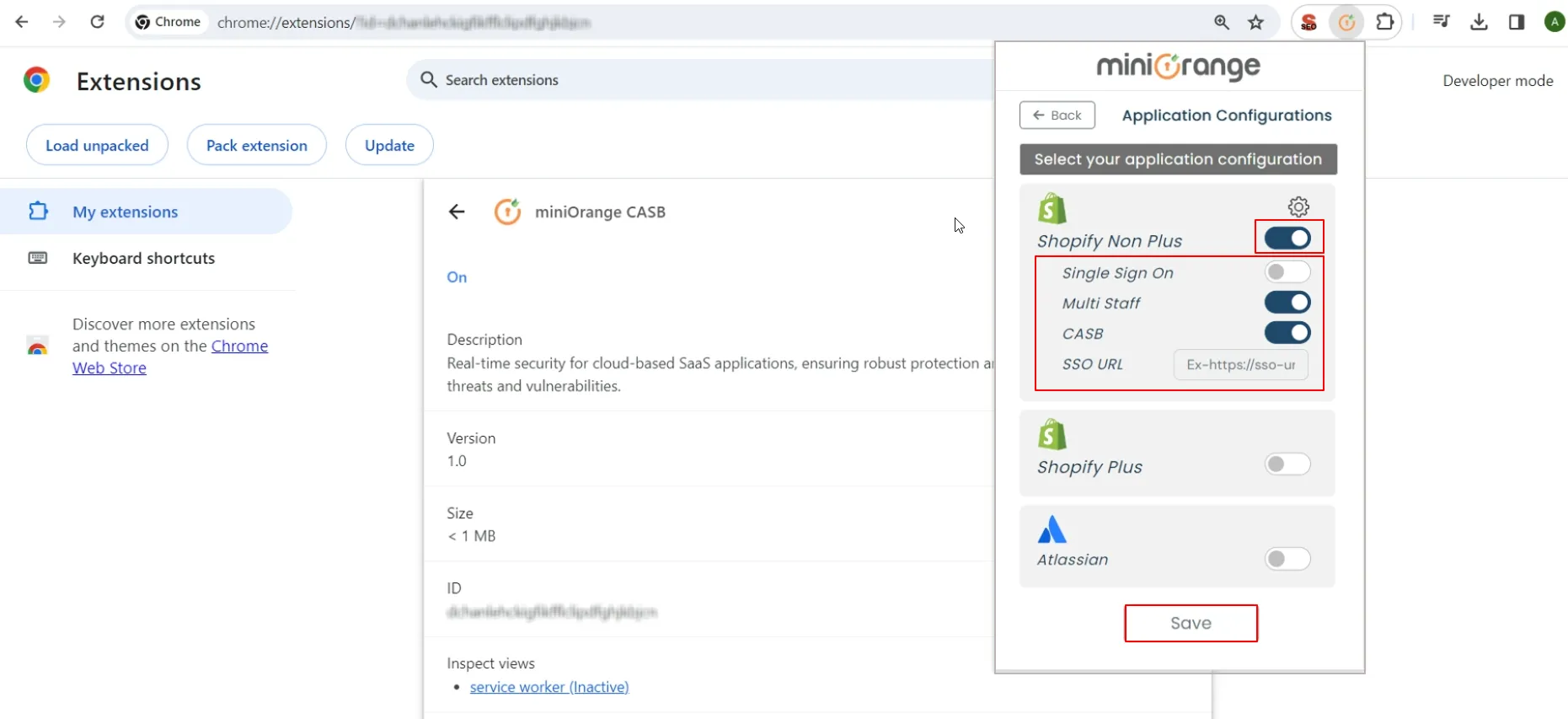
Task: Click the miniOrange extension toolbar icon
Action: click(1346, 23)
